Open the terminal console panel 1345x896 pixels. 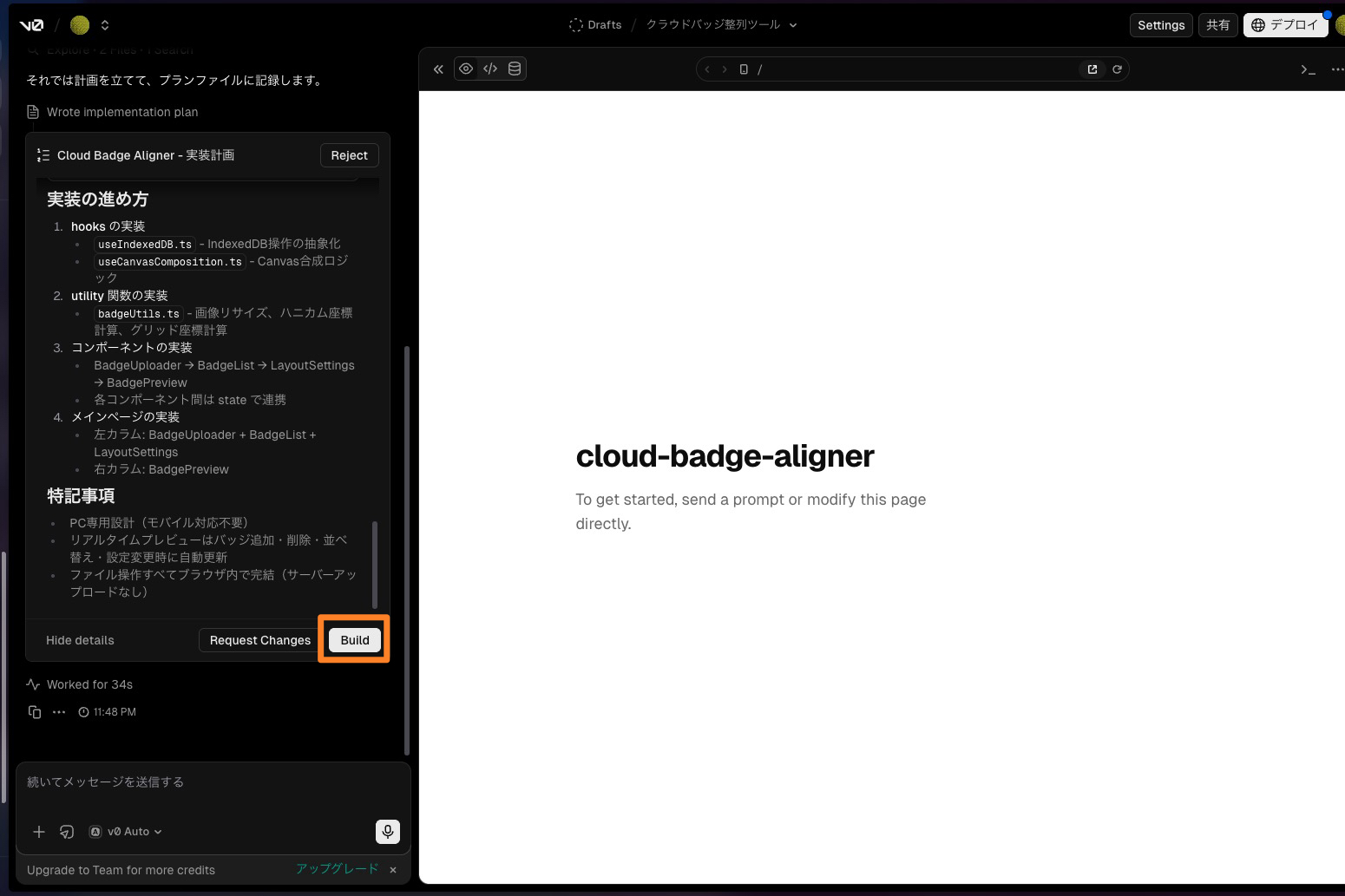(1308, 69)
